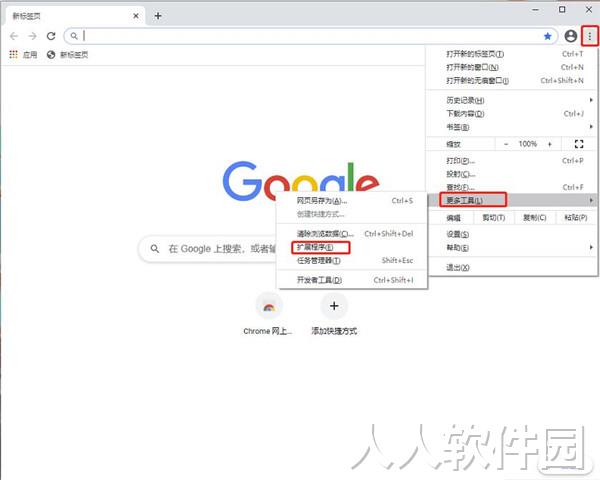This screenshot has width=600, height=480.
Task: Open 任务管理器(T) in the submenu
Action: (x=352, y=261)
